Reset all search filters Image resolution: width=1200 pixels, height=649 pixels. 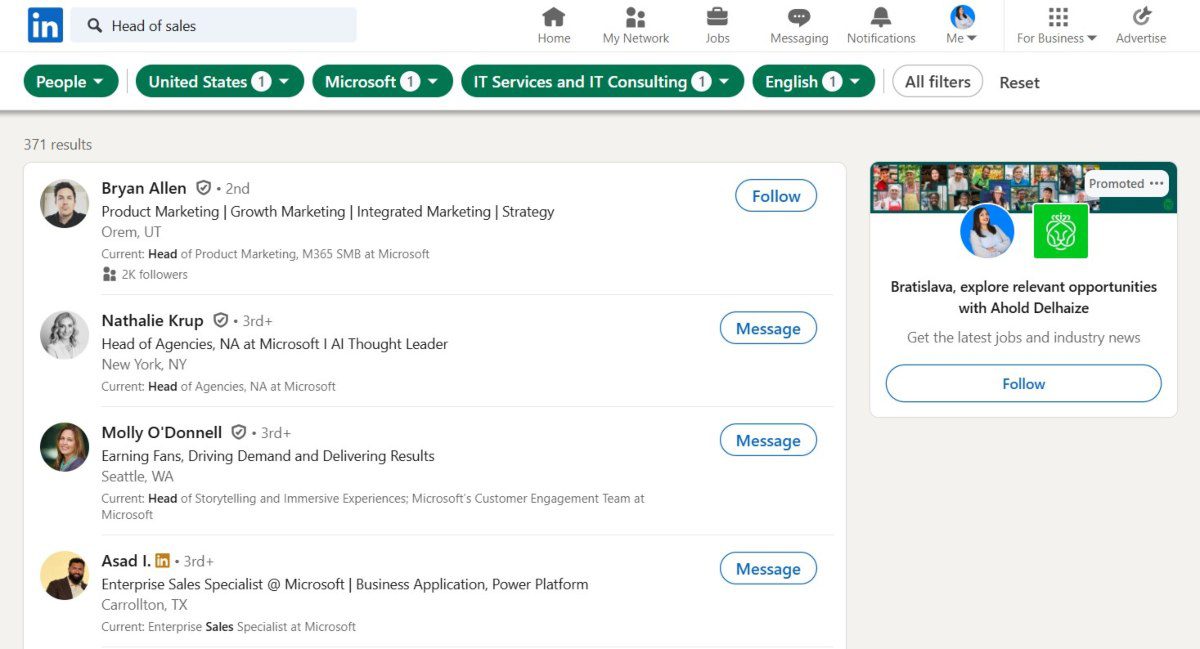(1019, 83)
